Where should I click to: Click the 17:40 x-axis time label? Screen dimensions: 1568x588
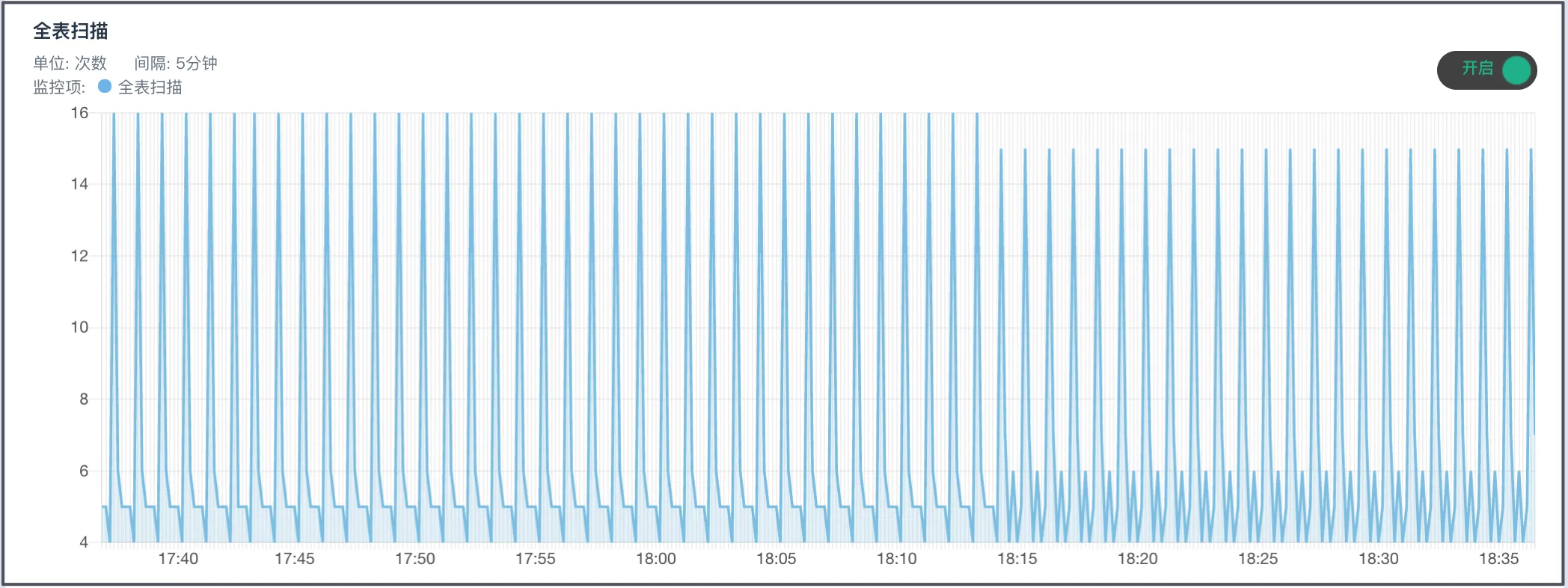[178, 559]
